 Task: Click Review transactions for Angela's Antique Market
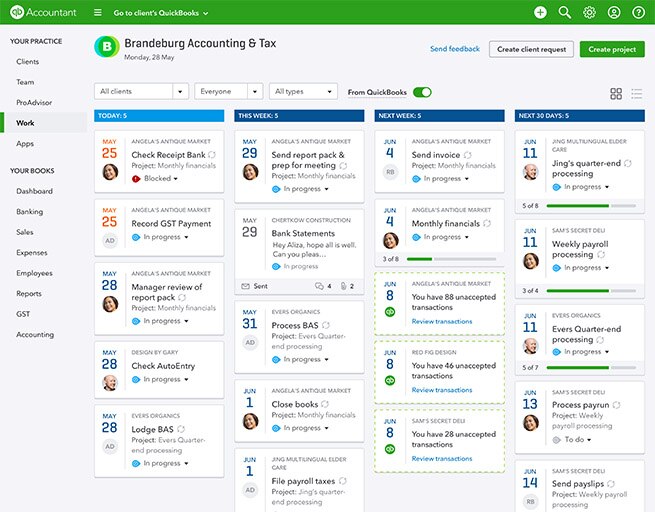pos(442,322)
